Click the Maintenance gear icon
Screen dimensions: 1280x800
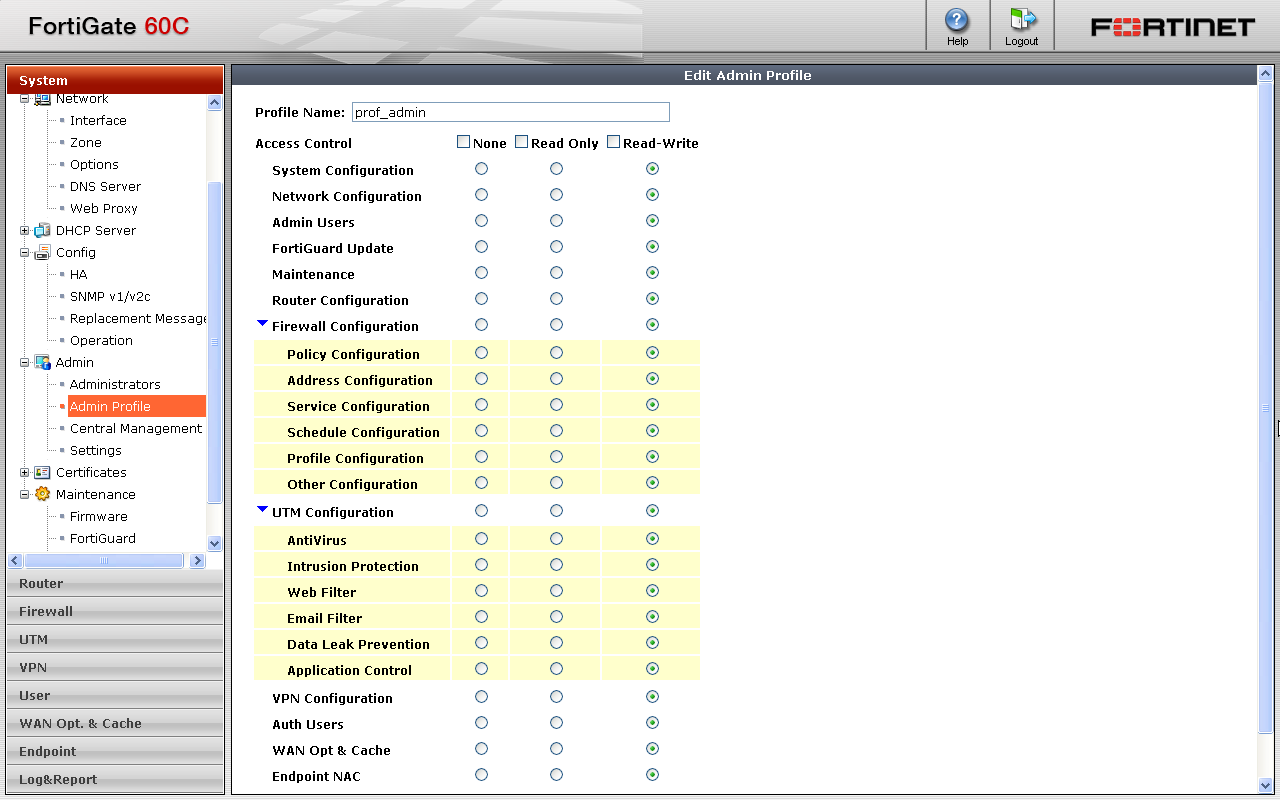pos(42,494)
